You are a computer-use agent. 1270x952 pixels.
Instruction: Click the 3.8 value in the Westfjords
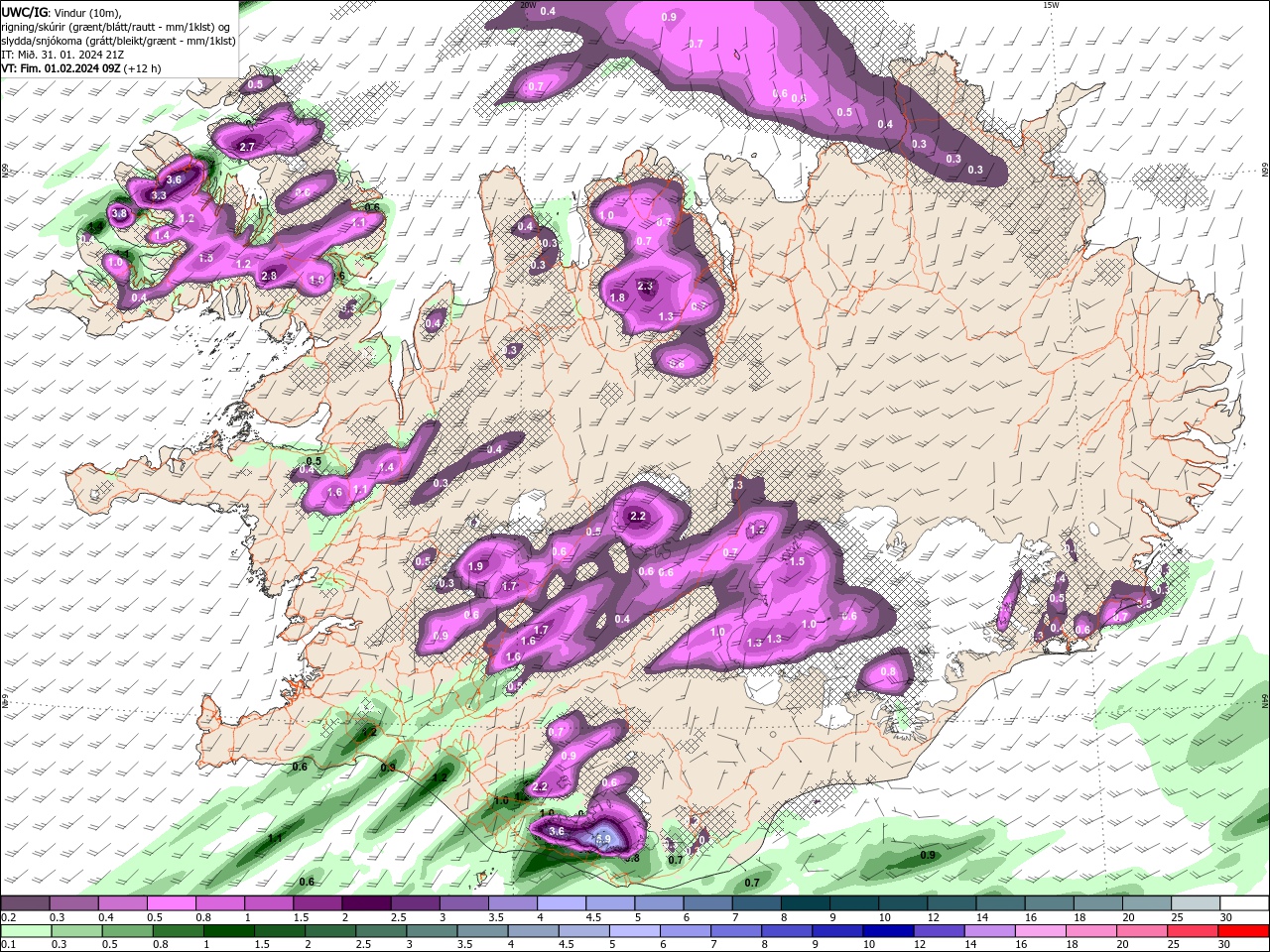coord(120,213)
